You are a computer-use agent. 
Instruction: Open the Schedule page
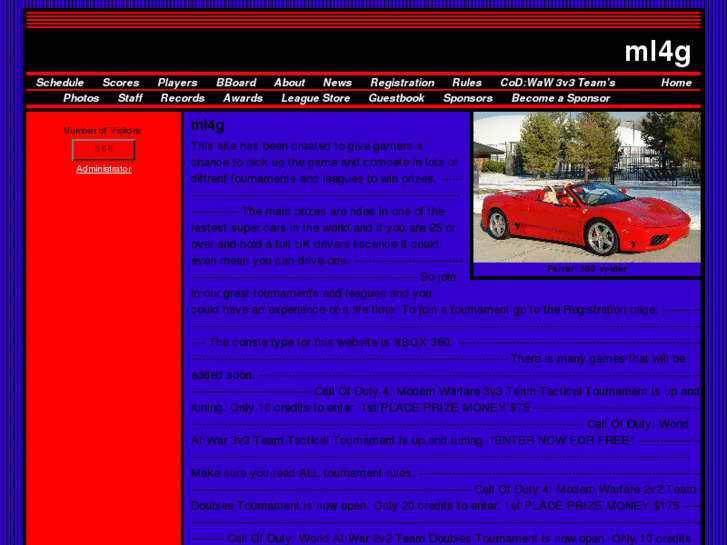(60, 83)
